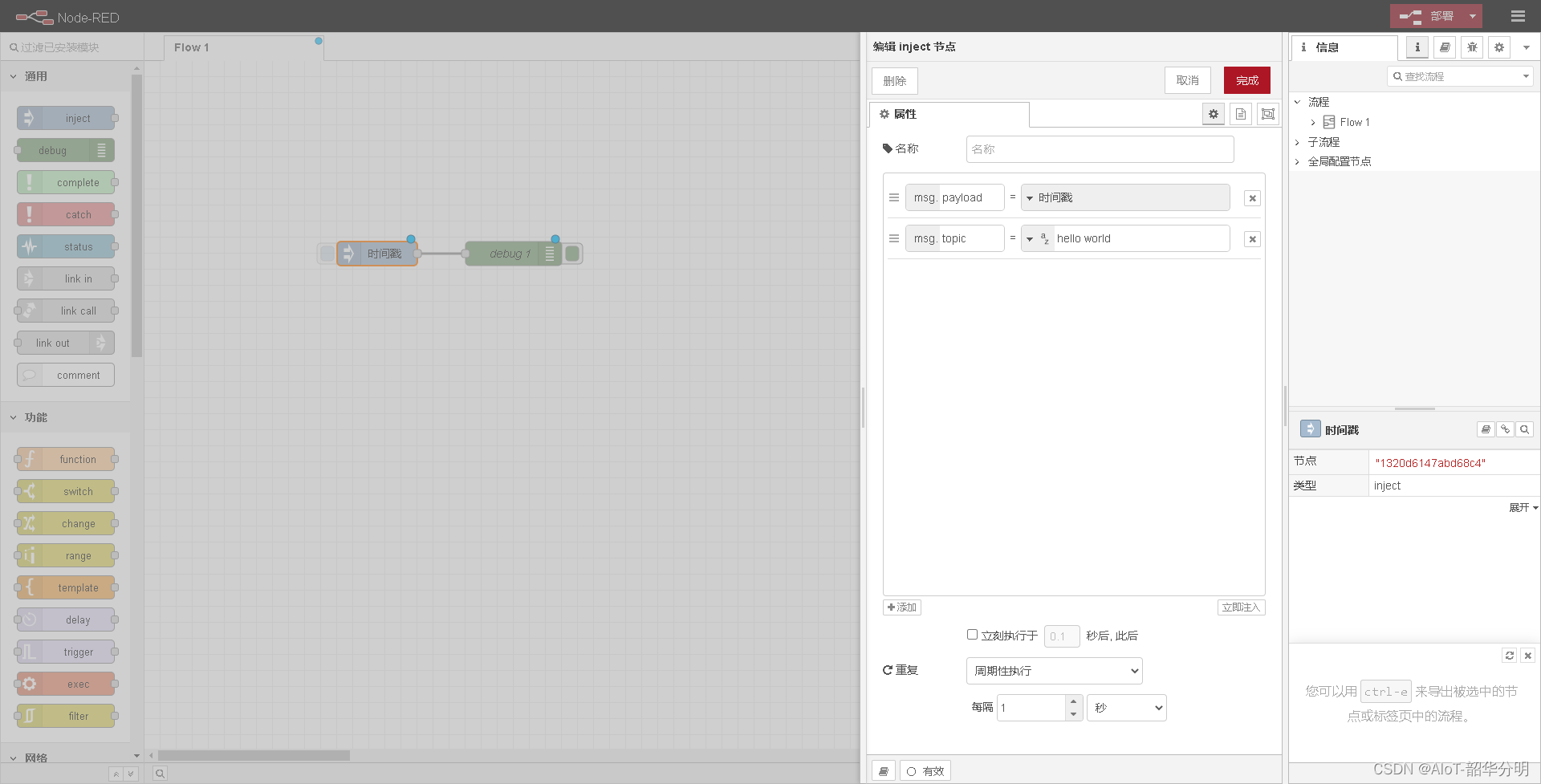Screen dimensions: 1541x784
Task: Open node description document icon
Action: click(x=1241, y=114)
